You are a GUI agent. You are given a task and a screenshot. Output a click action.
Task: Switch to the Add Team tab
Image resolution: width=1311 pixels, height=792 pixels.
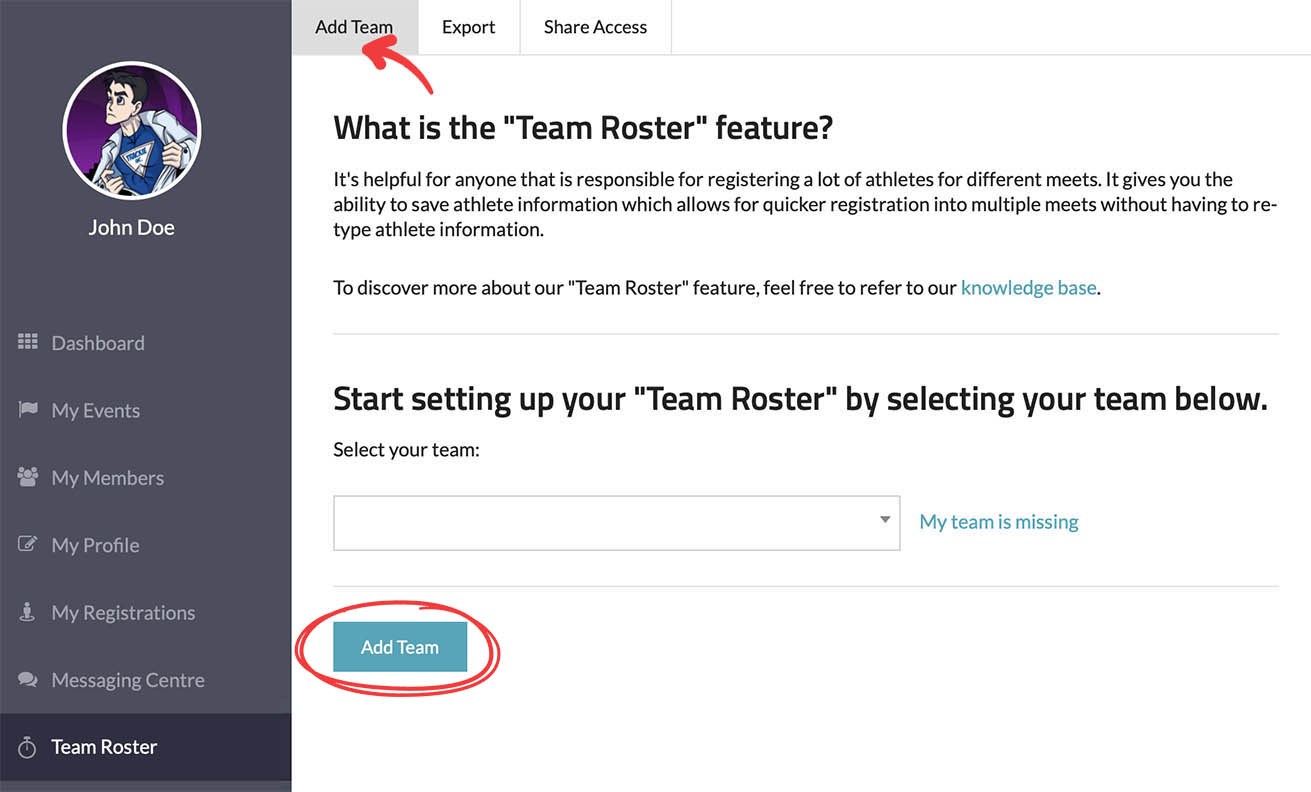click(x=353, y=27)
